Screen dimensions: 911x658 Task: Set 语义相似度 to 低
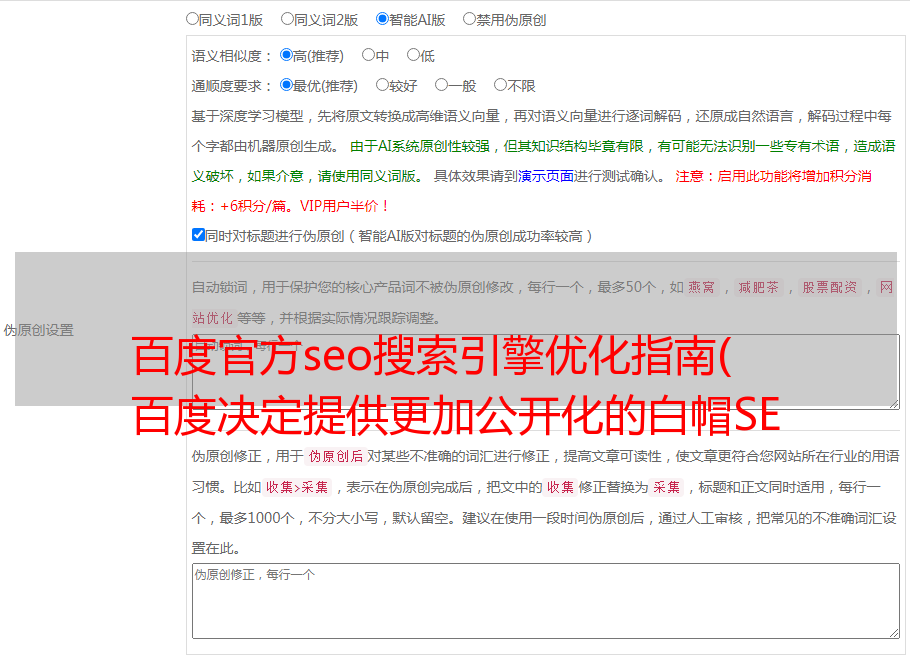(413, 55)
